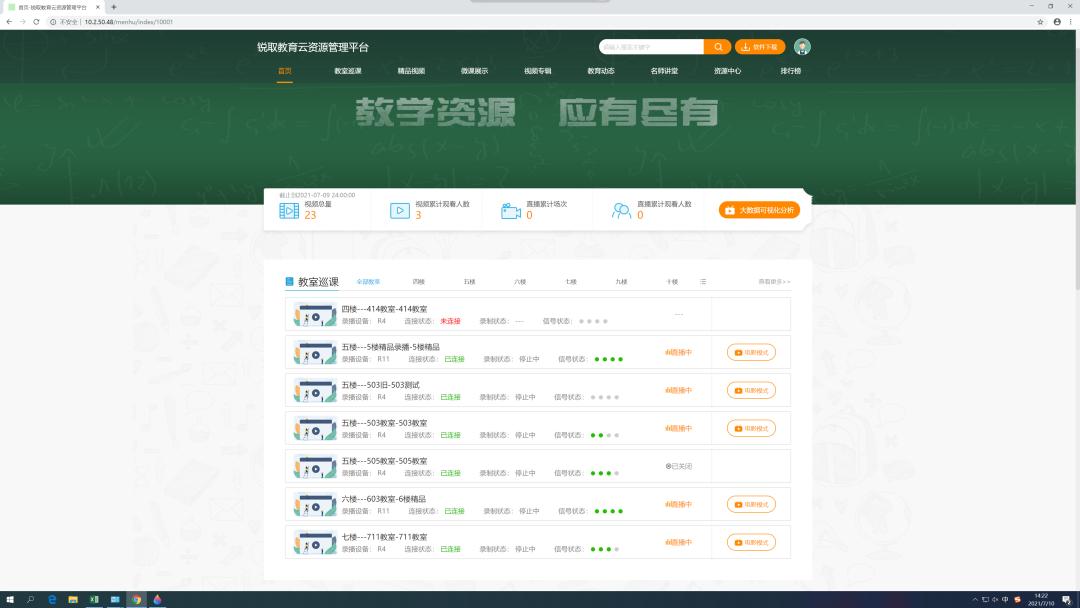The image size is (1080, 608).
Task: Click the 大数据可视化分析 button
Action: pyautogui.click(x=759, y=210)
